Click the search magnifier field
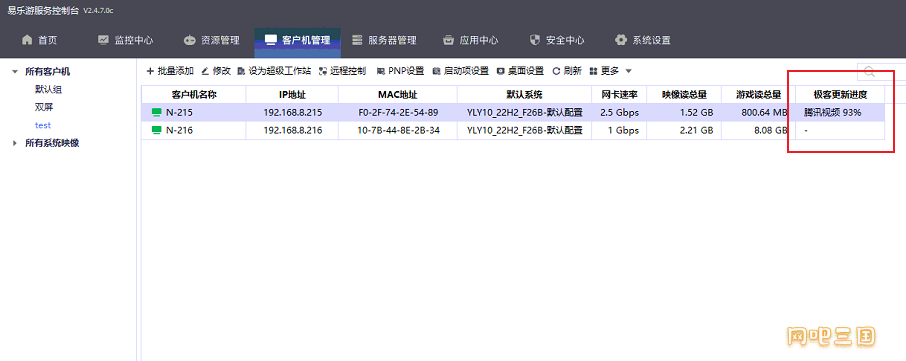Screen dimensions: 906x361 coord(881,72)
